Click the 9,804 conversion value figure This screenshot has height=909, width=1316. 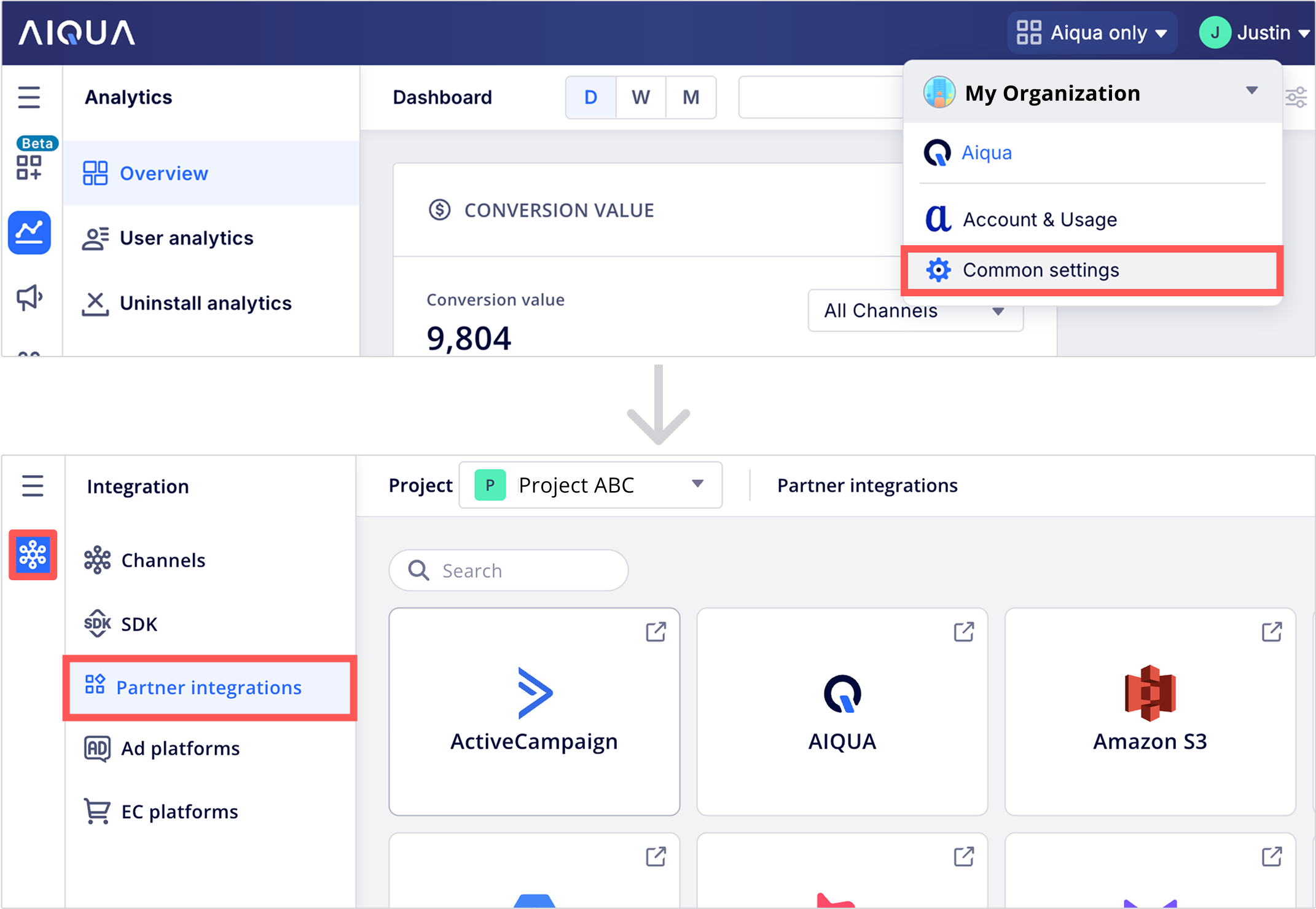[x=469, y=339]
